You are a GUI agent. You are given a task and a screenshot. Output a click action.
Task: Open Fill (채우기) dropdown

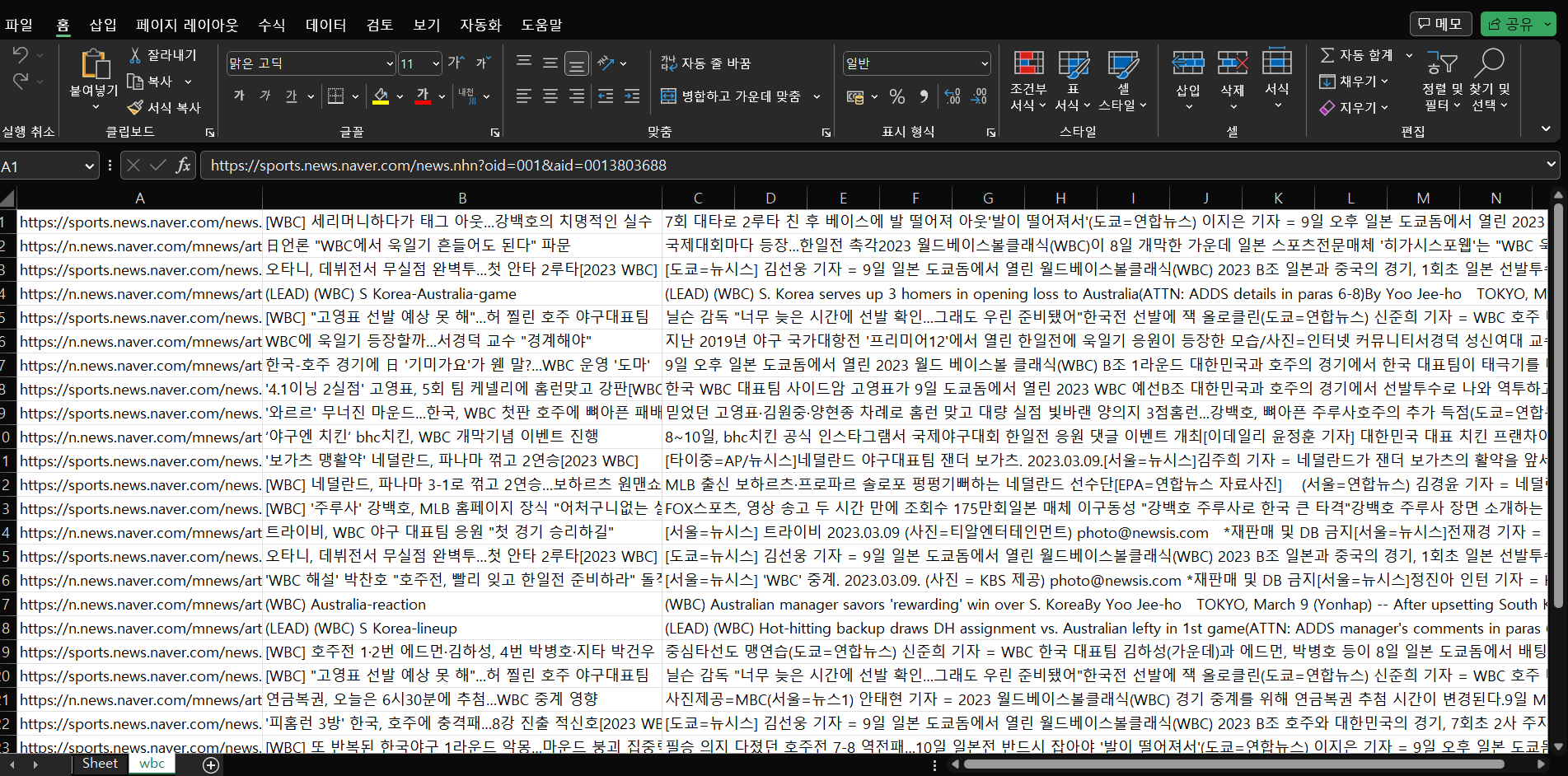coord(1355,82)
